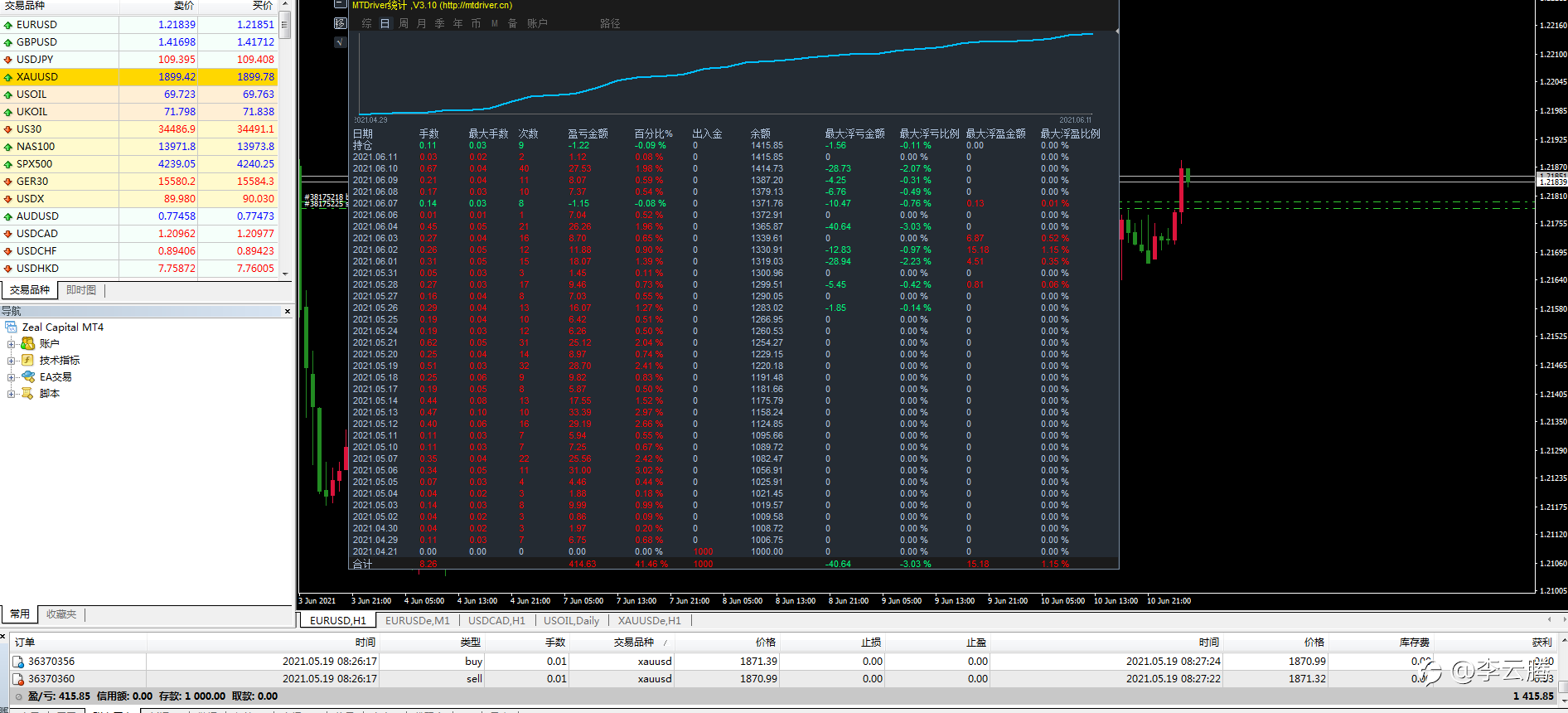Click the 账户 accounts icon in navigator
1568x713 pixels.
point(27,343)
